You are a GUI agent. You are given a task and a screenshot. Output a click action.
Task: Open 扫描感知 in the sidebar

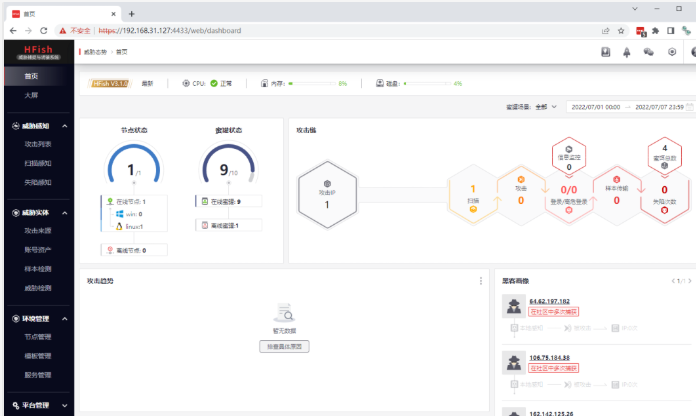click(x=38, y=163)
